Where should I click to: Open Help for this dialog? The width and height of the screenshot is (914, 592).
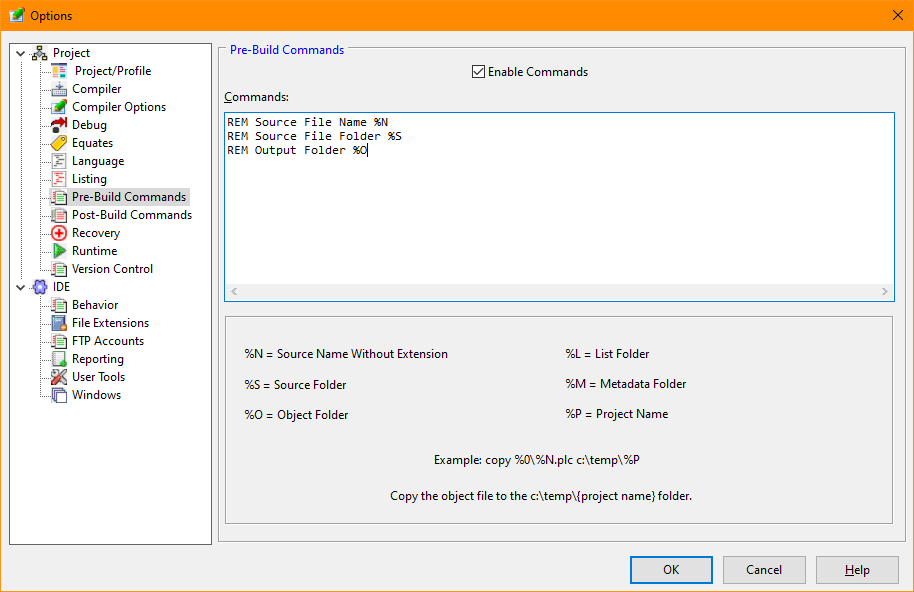(857, 570)
